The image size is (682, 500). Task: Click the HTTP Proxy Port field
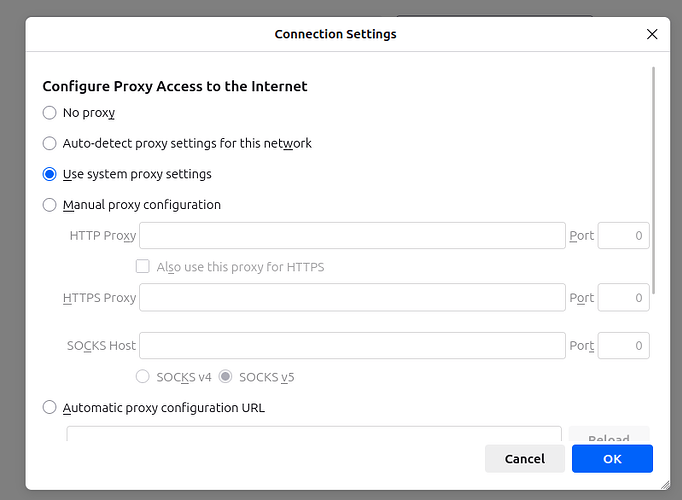(623, 236)
